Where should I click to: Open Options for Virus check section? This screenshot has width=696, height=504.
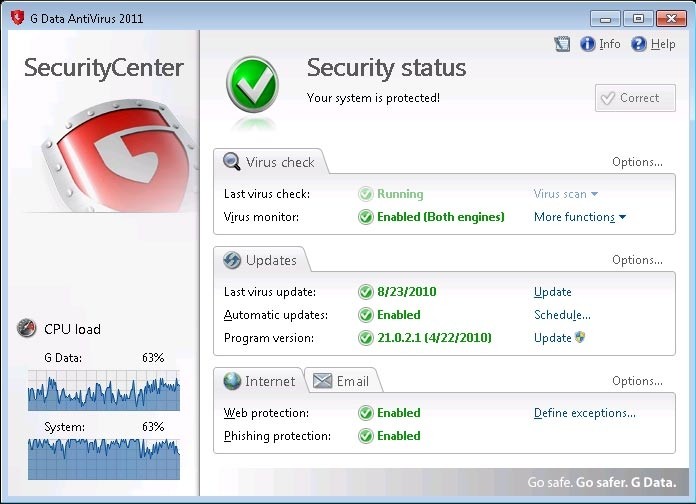point(637,162)
